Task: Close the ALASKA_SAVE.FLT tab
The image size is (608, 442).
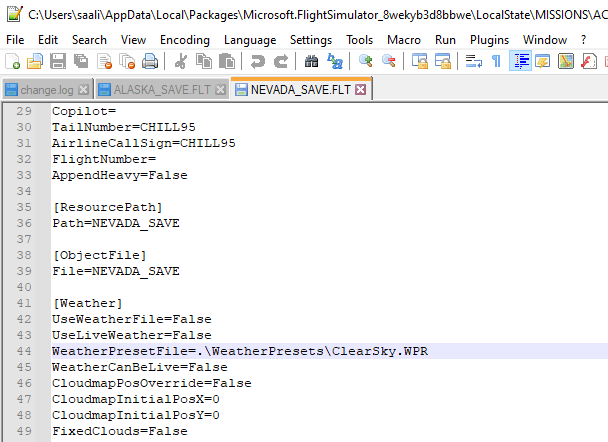Action: [x=220, y=90]
